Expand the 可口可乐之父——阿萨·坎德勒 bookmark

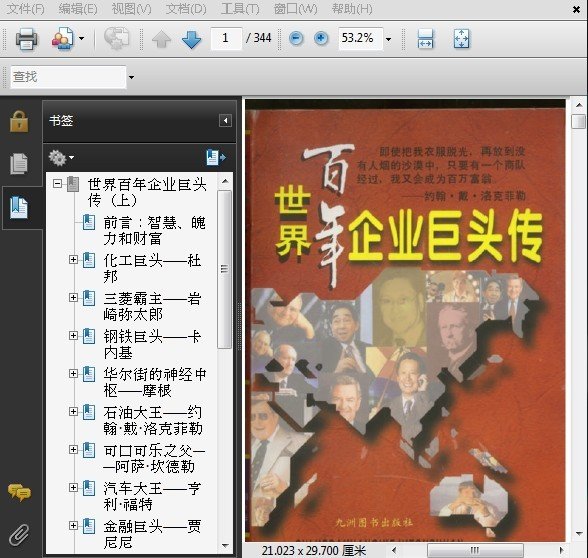pos(74,450)
